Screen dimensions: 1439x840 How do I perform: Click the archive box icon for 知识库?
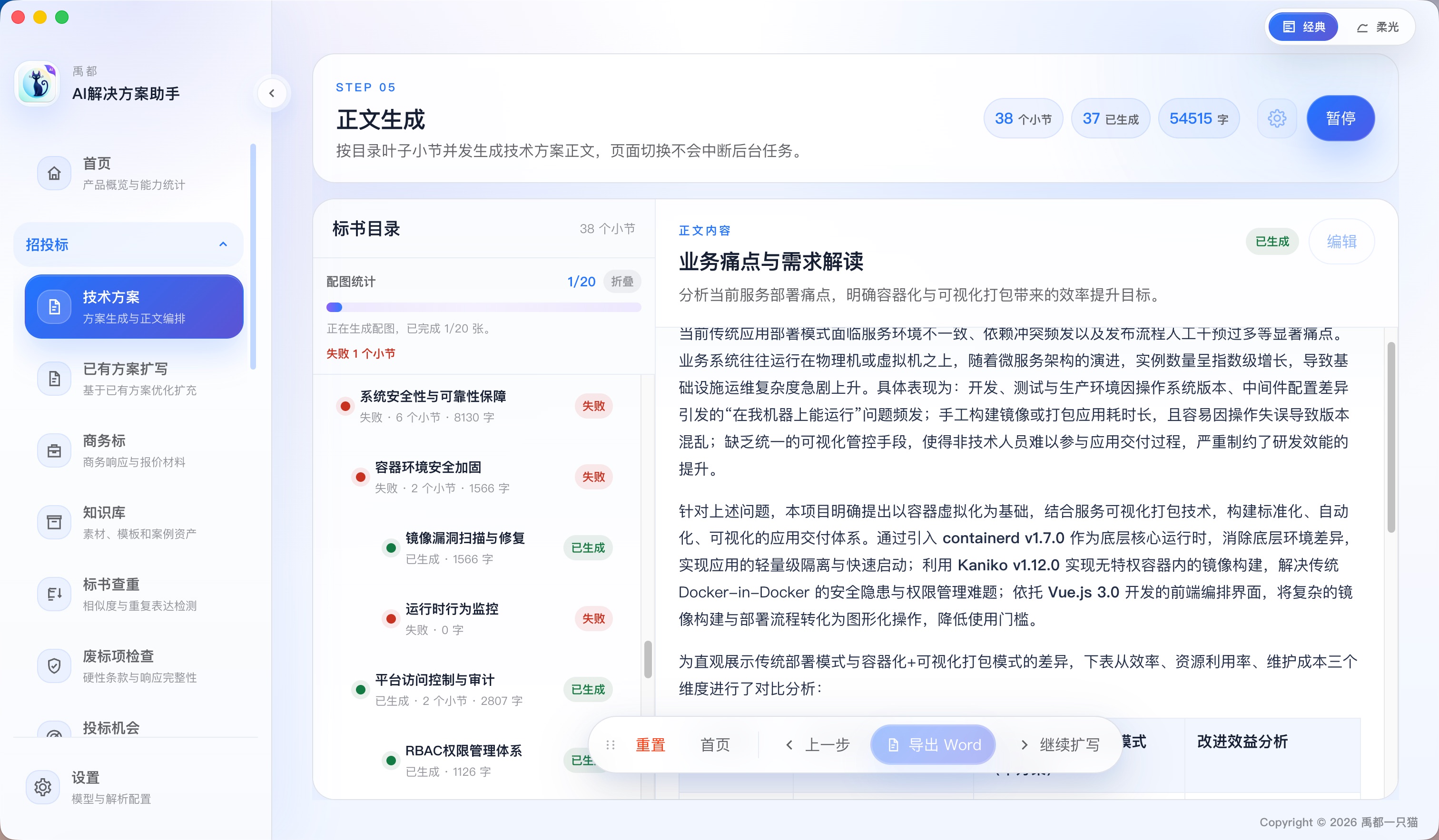[x=54, y=522]
